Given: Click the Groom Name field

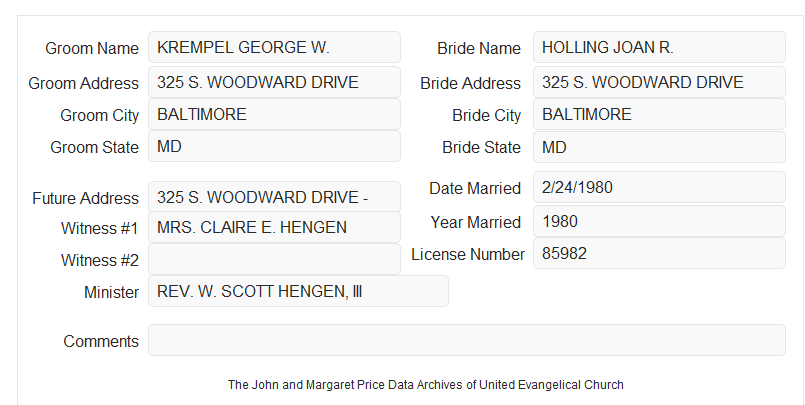Looking at the screenshot, I should pos(274,47).
